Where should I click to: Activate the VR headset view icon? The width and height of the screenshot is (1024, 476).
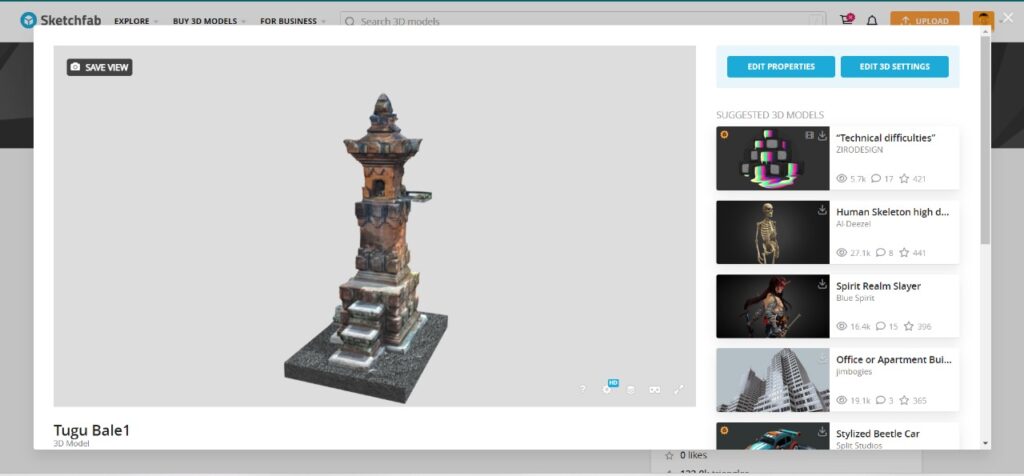pos(654,389)
